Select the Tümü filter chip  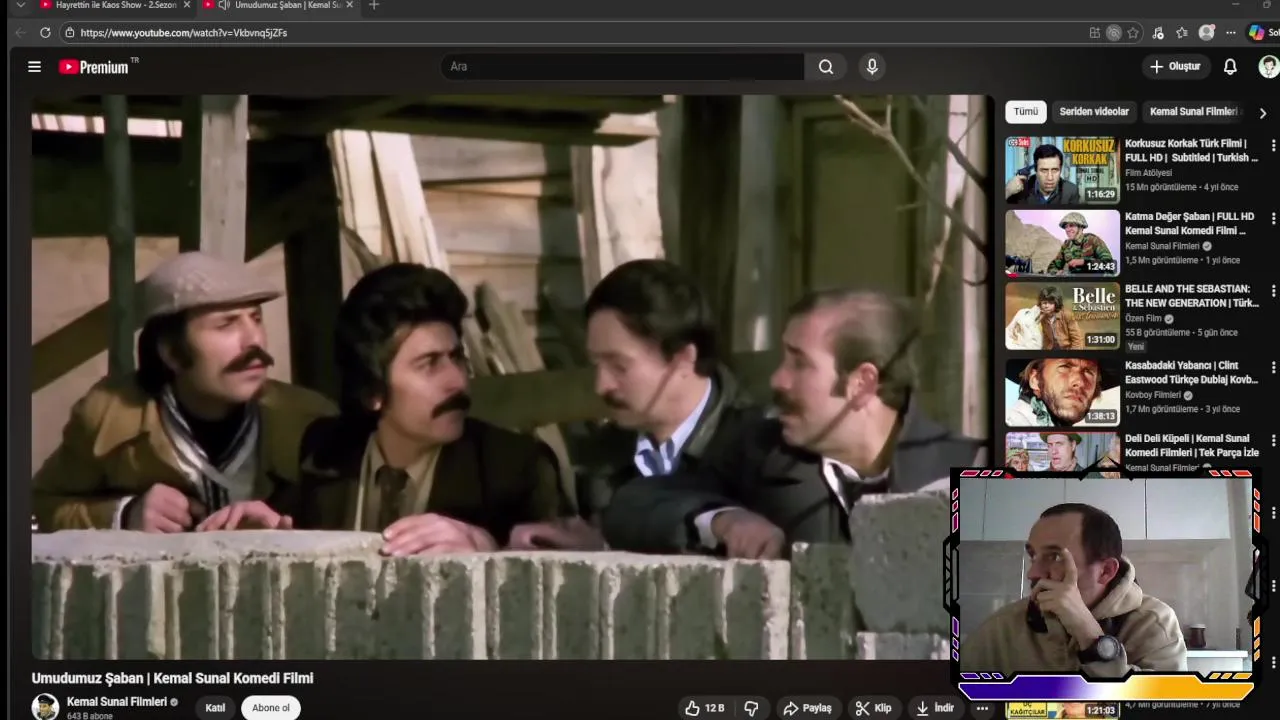click(x=1026, y=112)
